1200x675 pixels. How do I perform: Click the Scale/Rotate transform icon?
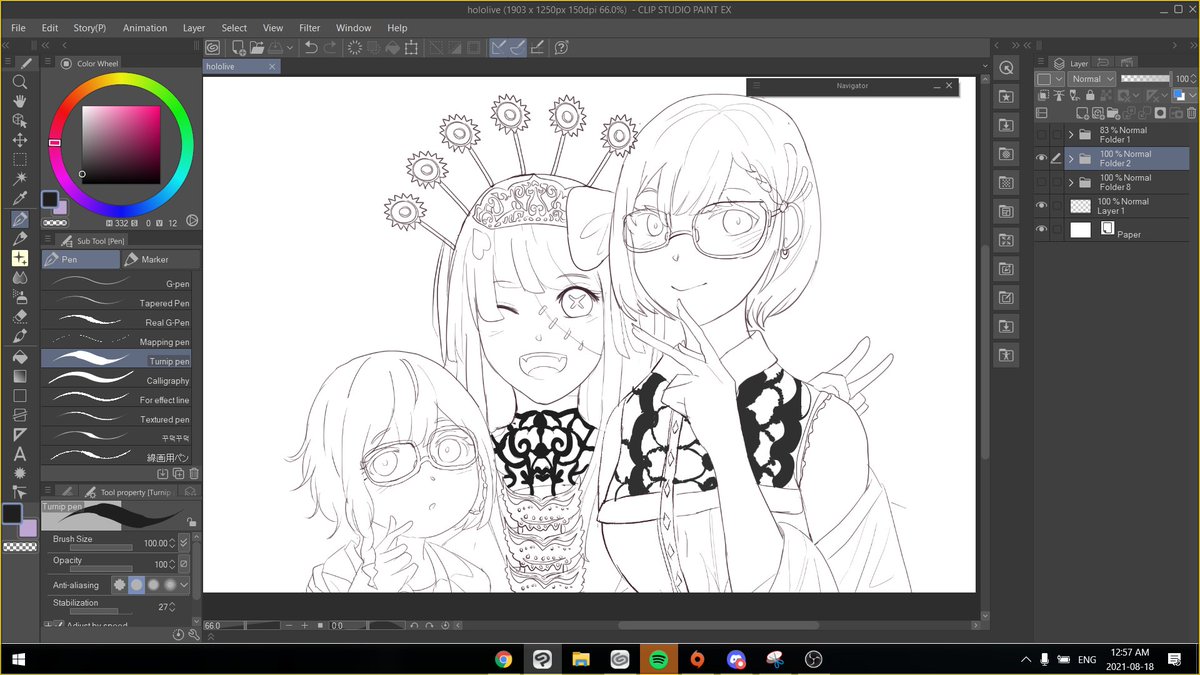[x=410, y=47]
